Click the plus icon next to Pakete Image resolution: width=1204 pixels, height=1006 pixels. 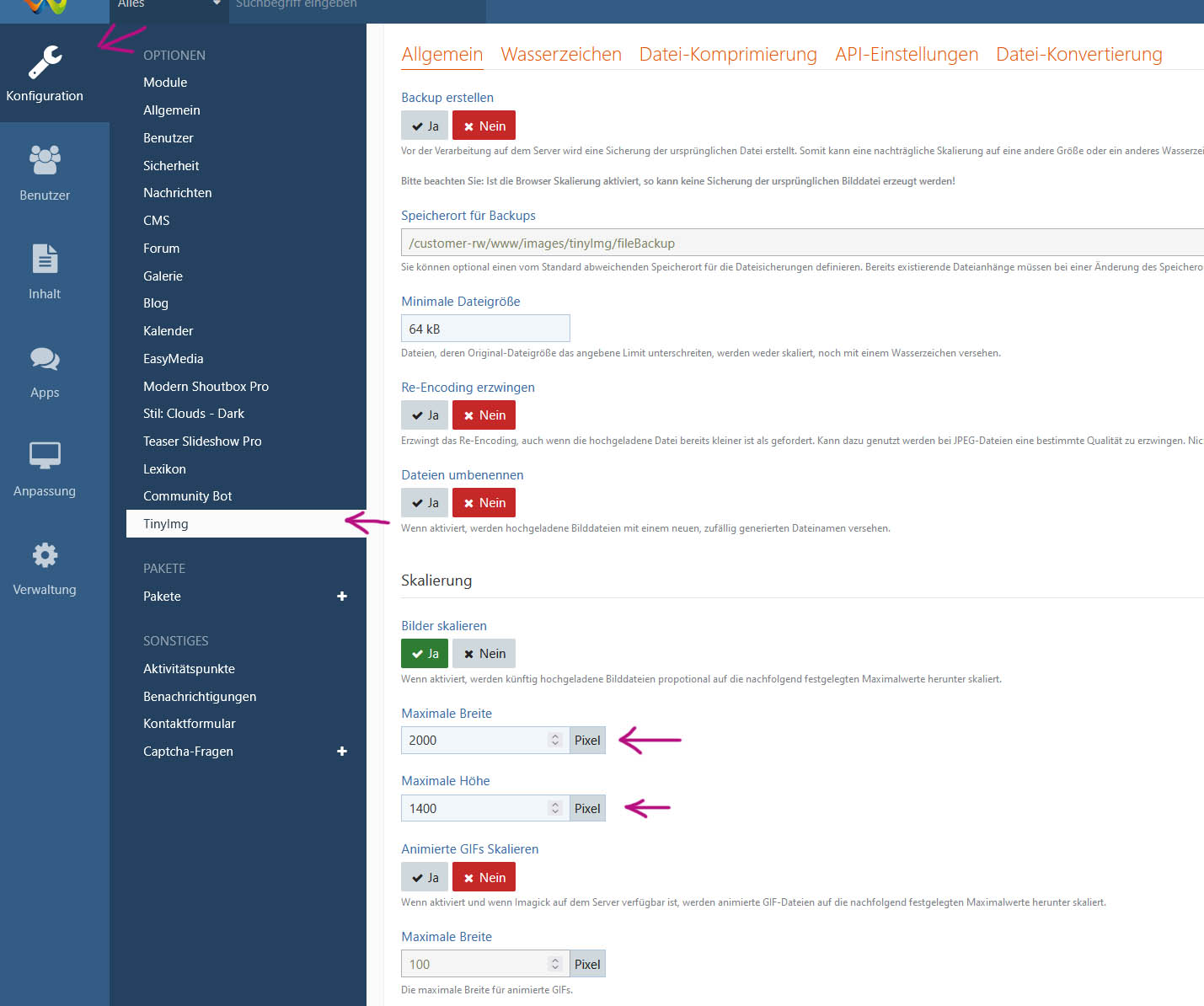[x=342, y=597]
